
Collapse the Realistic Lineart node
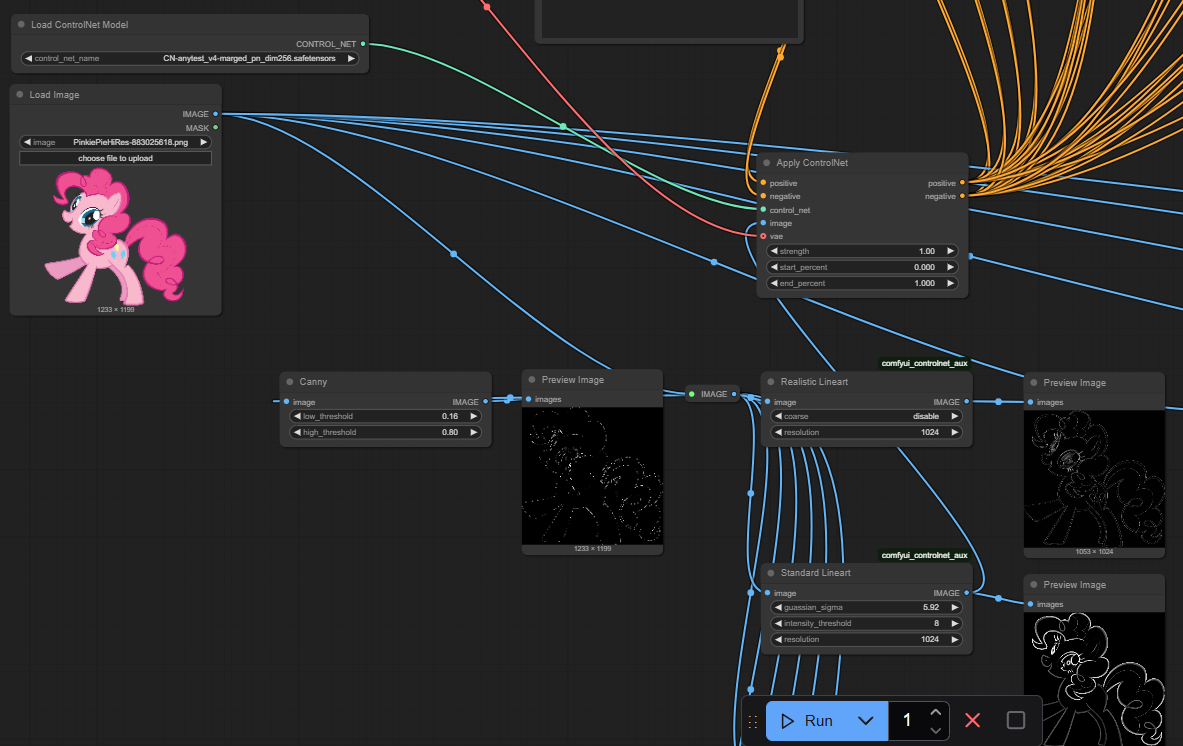[x=771, y=382]
